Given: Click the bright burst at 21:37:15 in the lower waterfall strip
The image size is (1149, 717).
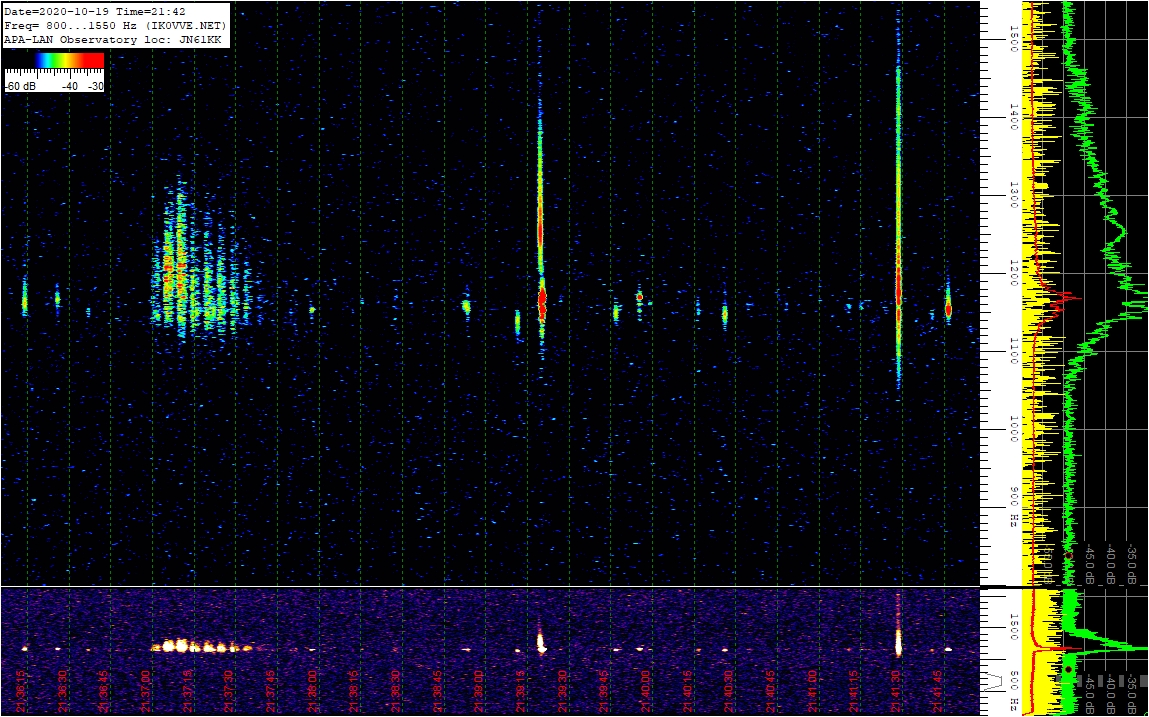Looking at the screenshot, I should (x=202, y=647).
